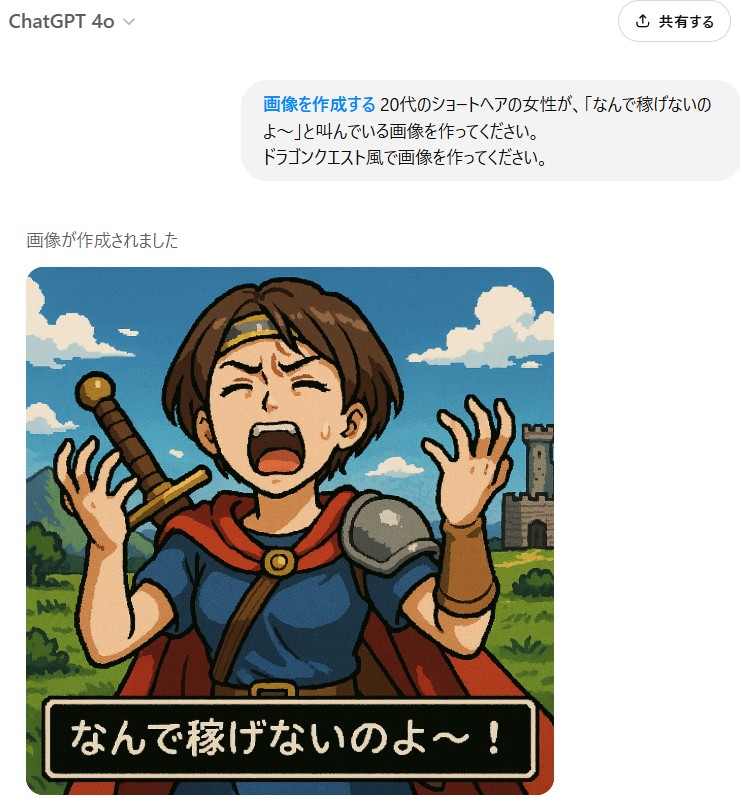The image size is (740, 798).
Task: Click the share arrow icon
Action: (642, 21)
